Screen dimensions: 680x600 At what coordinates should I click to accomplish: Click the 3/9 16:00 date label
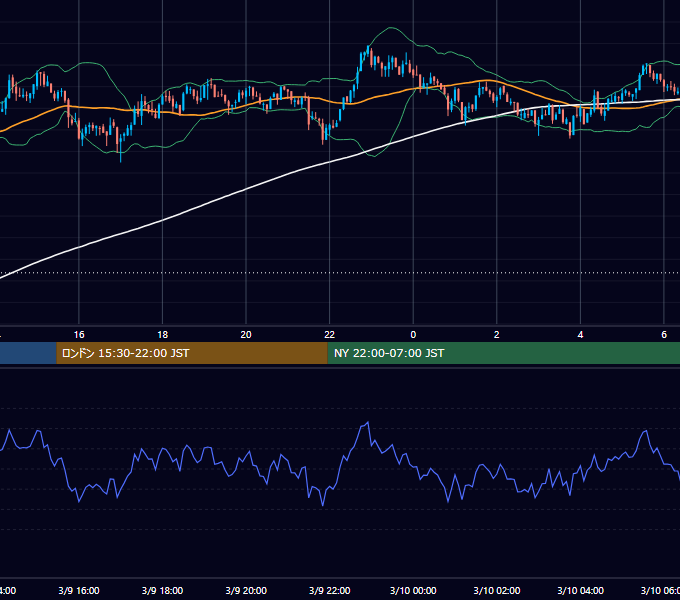[79, 590]
